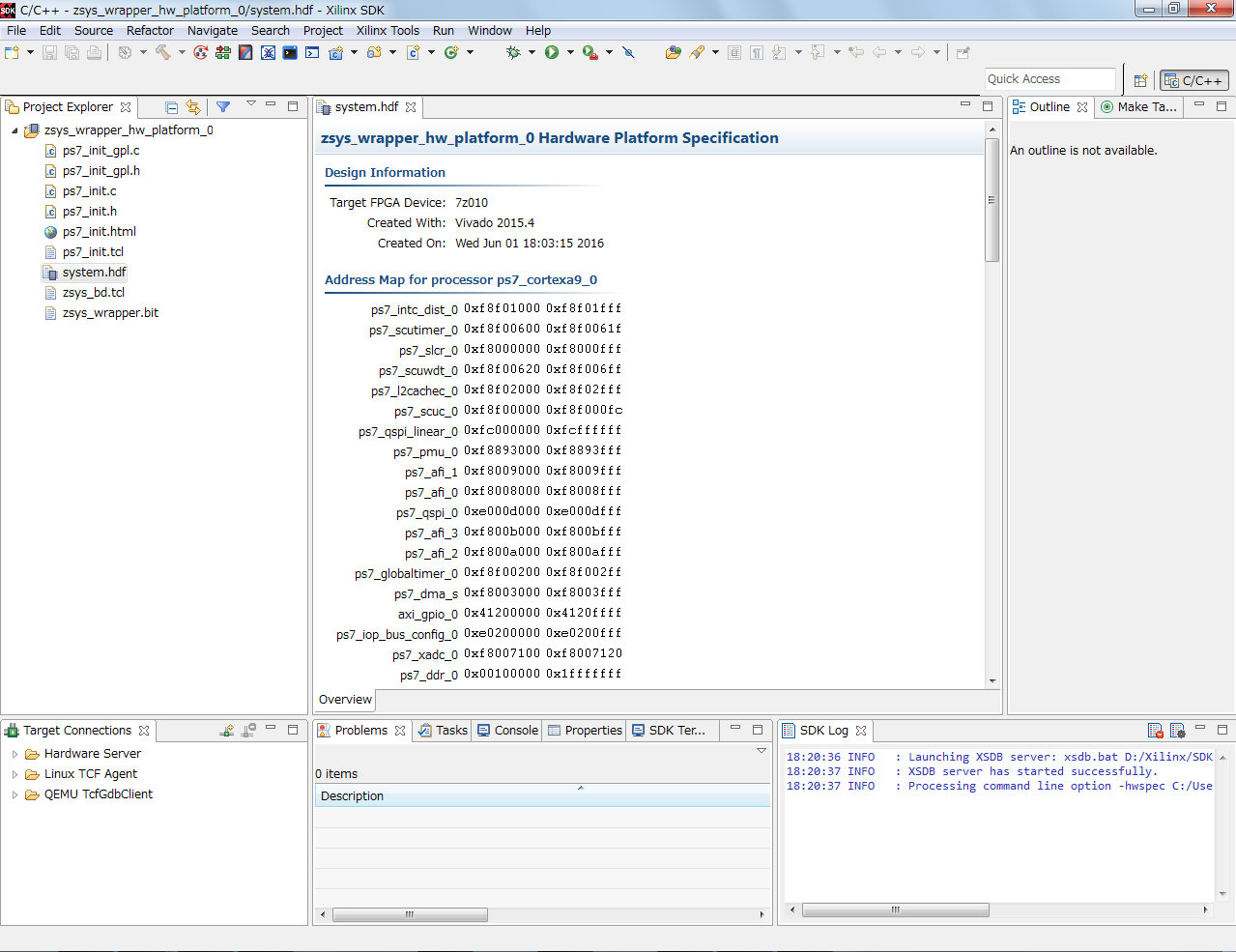Click the Quick Access search field

tap(1049, 79)
